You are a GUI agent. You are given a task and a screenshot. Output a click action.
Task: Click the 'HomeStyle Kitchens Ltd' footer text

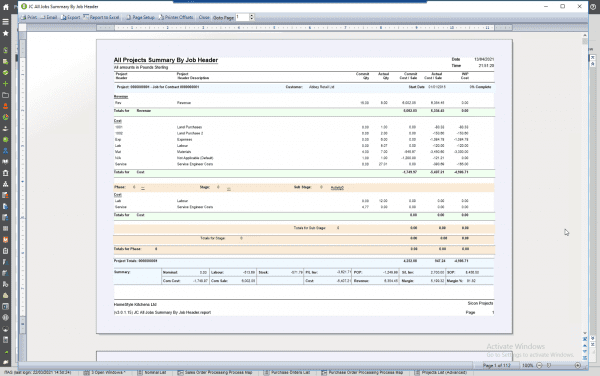click(135, 304)
